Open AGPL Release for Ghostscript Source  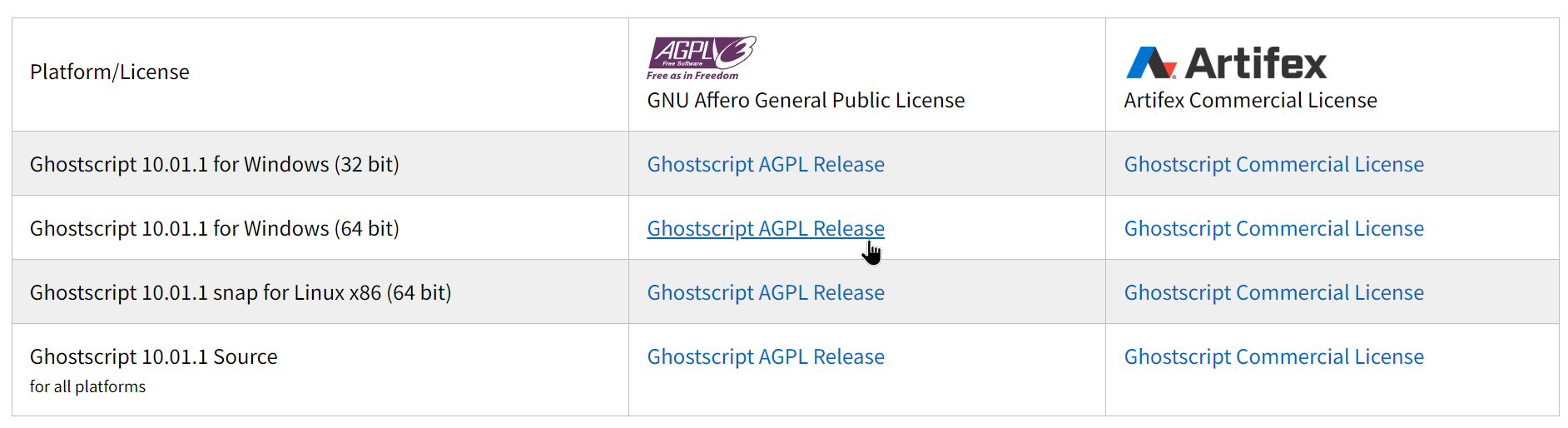coord(766,356)
